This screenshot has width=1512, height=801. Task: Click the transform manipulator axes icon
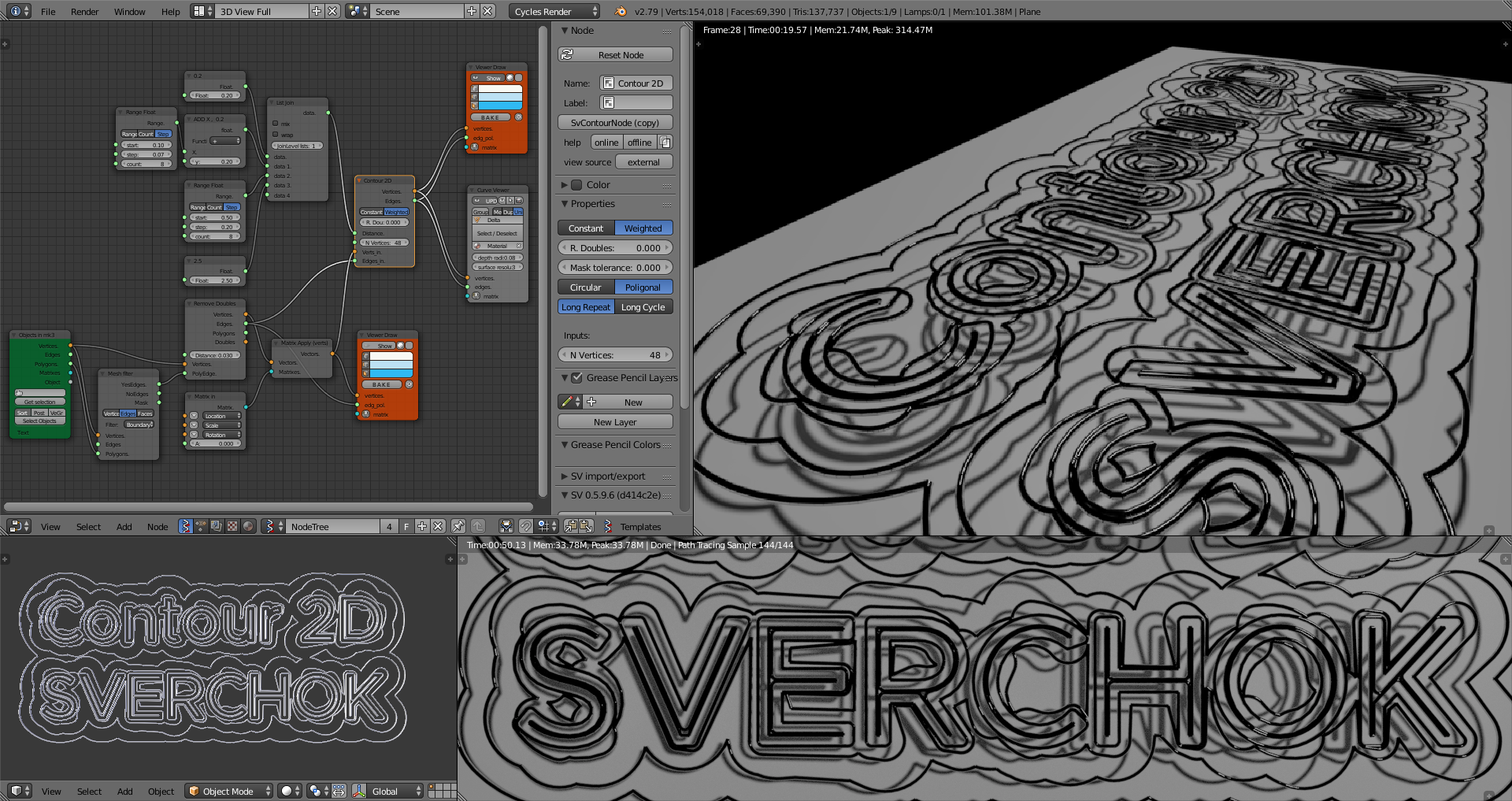359,791
